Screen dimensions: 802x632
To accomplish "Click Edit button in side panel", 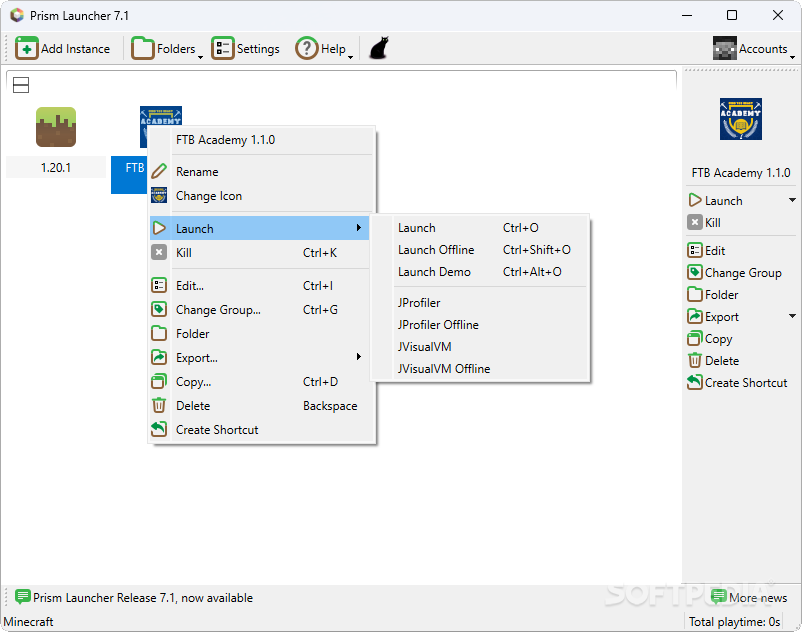I will point(706,251).
